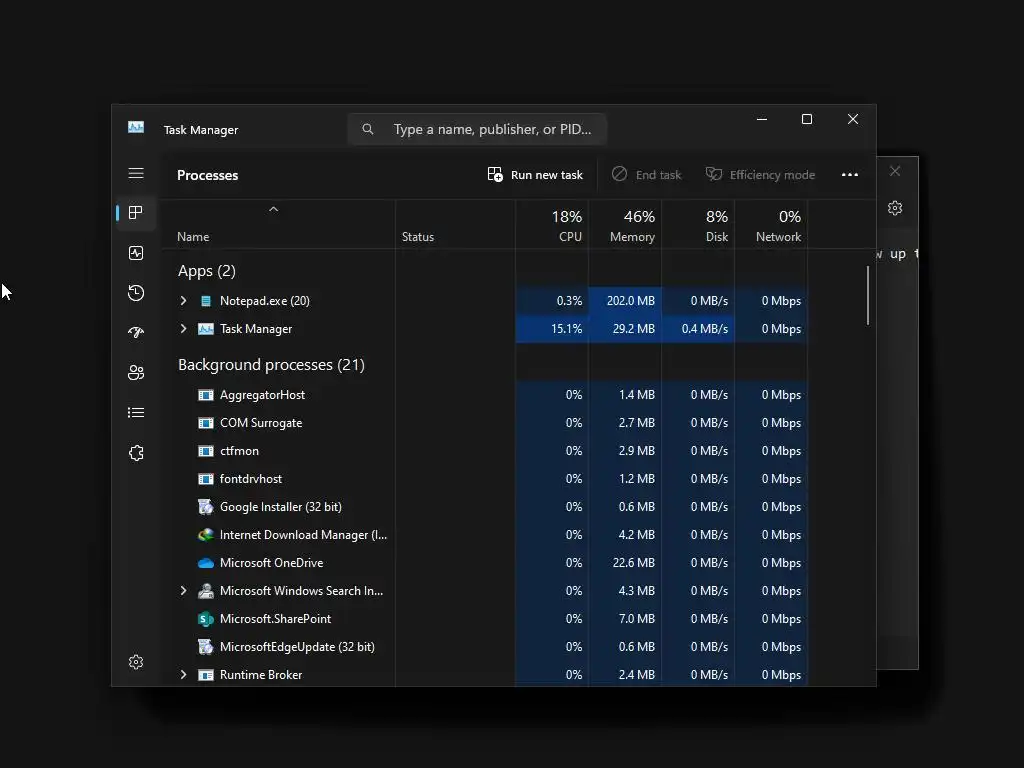Click the COM Surrogate process icon
The width and height of the screenshot is (1024, 768).
pyautogui.click(x=206, y=423)
